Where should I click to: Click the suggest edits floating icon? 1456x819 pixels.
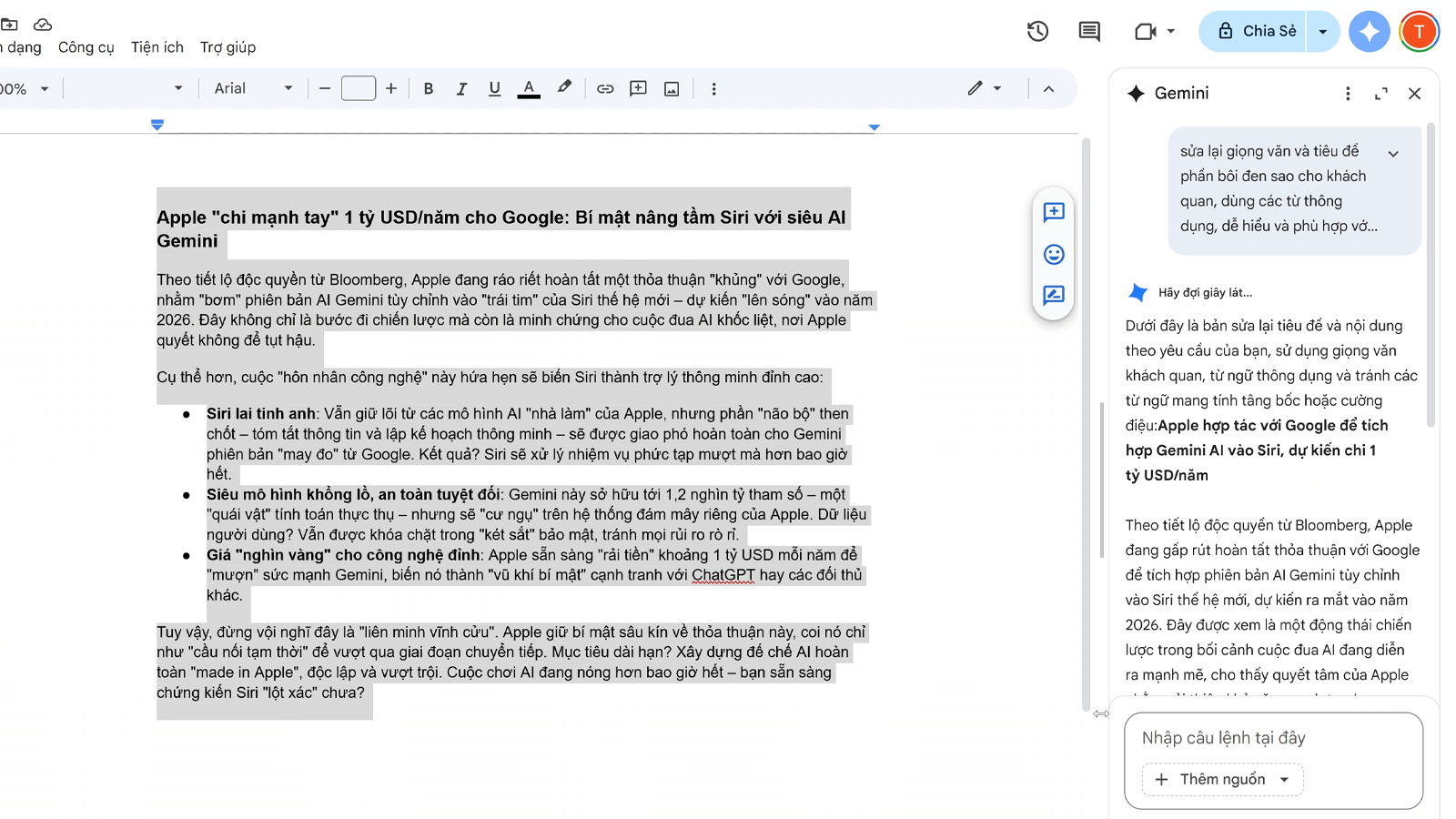[1054, 295]
